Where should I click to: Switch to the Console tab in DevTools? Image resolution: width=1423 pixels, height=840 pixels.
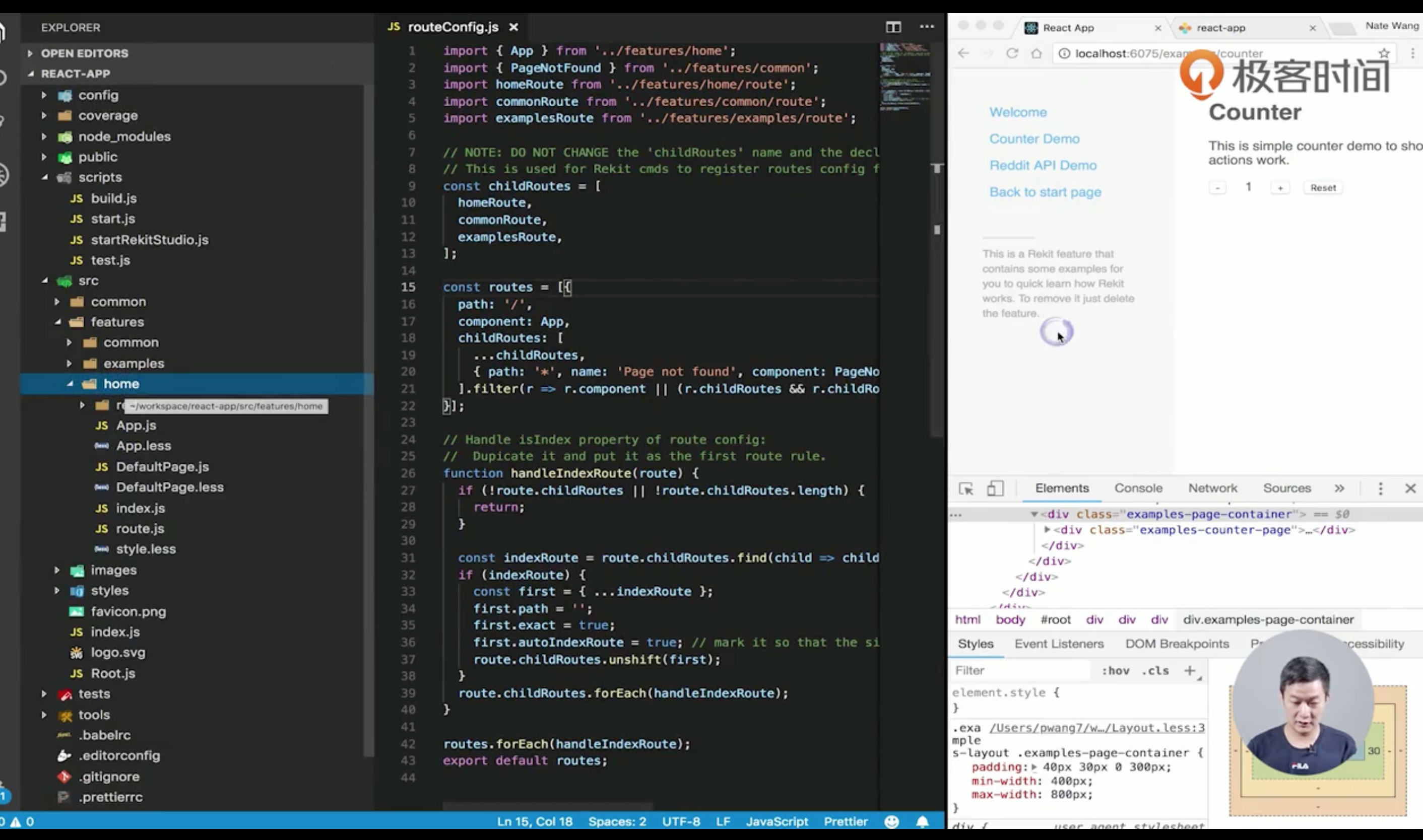1138,488
